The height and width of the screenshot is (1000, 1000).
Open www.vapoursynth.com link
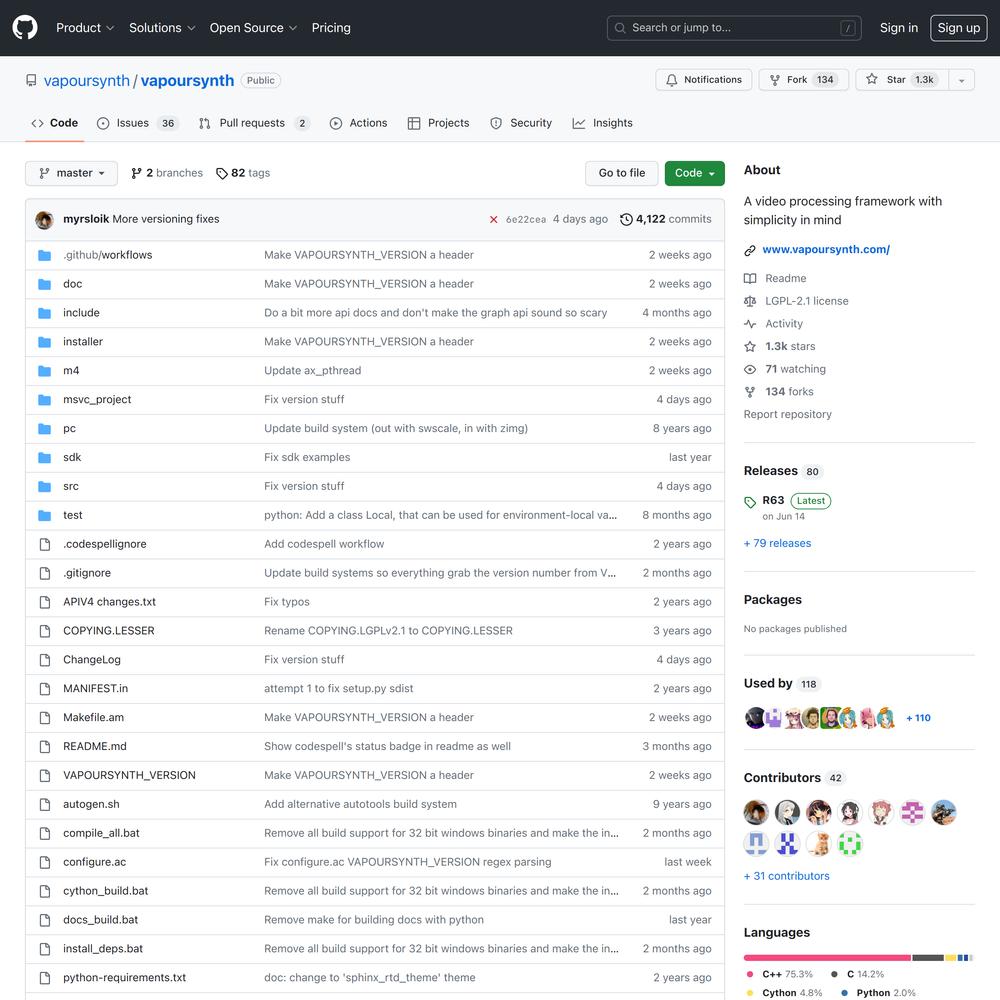(x=826, y=250)
